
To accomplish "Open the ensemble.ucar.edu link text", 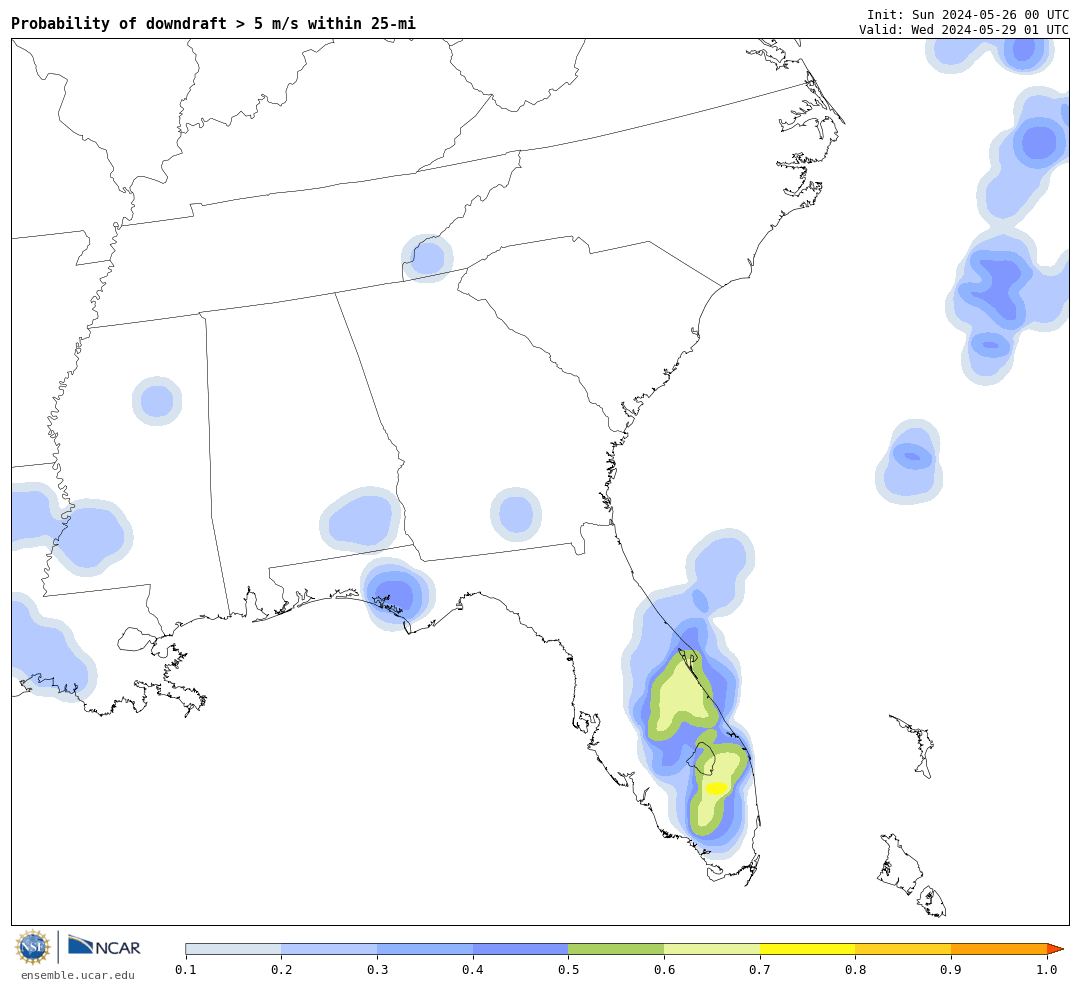I will click(x=78, y=975).
